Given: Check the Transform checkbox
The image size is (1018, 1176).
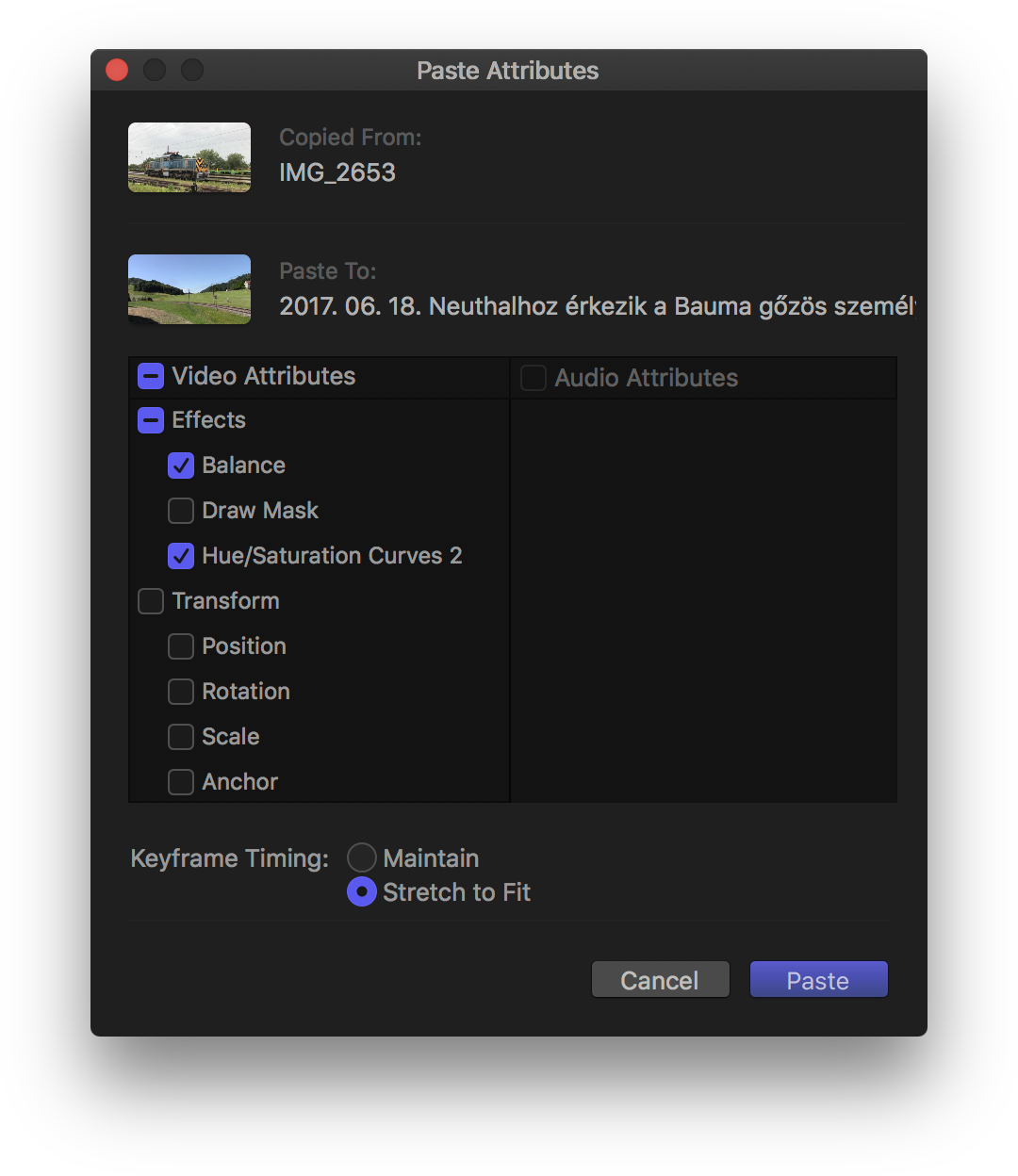Looking at the screenshot, I should point(151,601).
